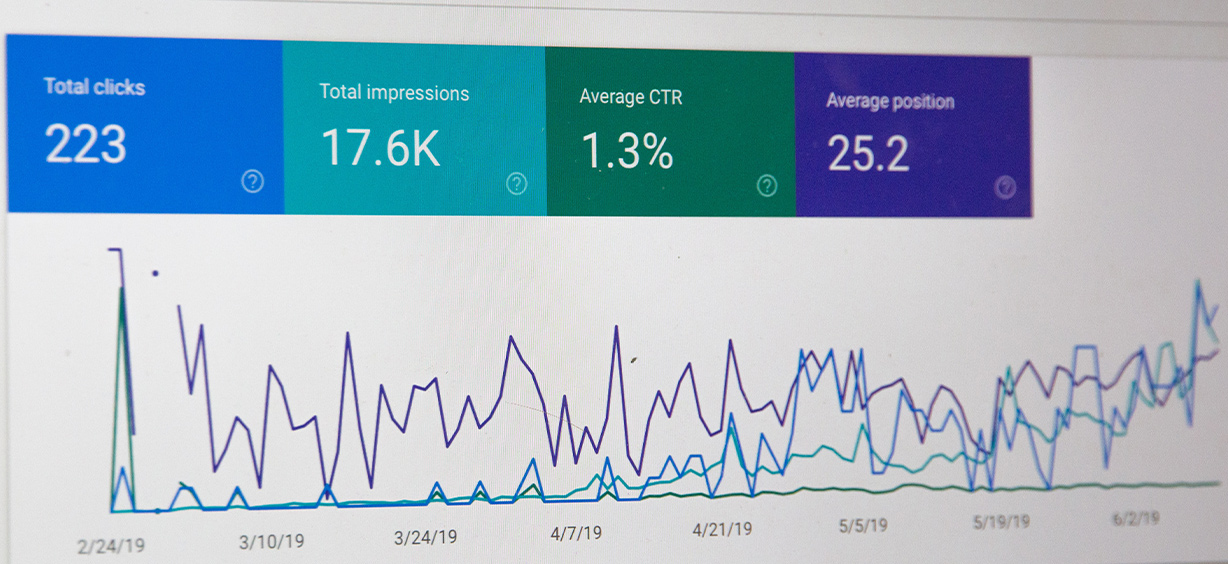Click the 17.6K impressions value
The height and width of the screenshot is (564, 1228).
coord(380,147)
